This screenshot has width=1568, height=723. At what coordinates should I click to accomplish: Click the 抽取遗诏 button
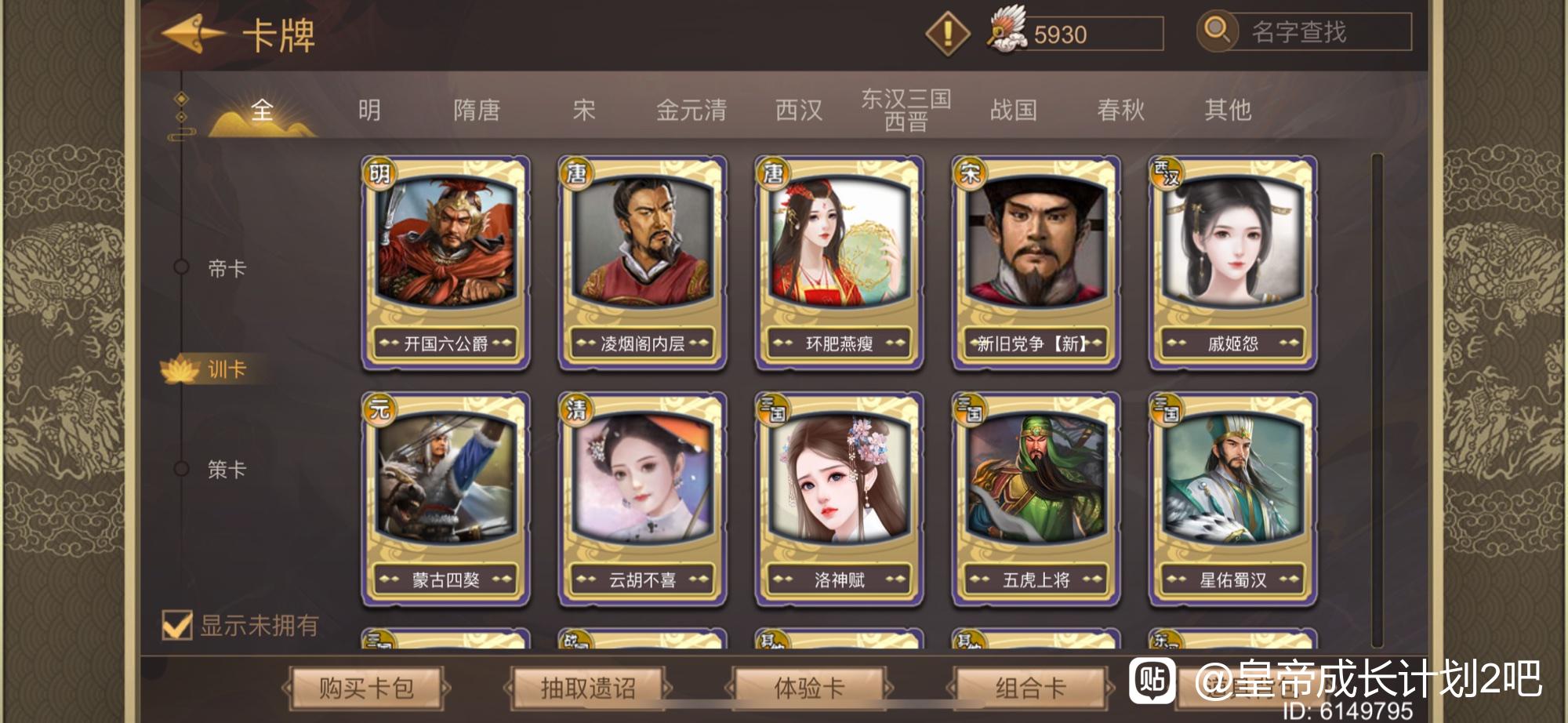[x=588, y=688]
